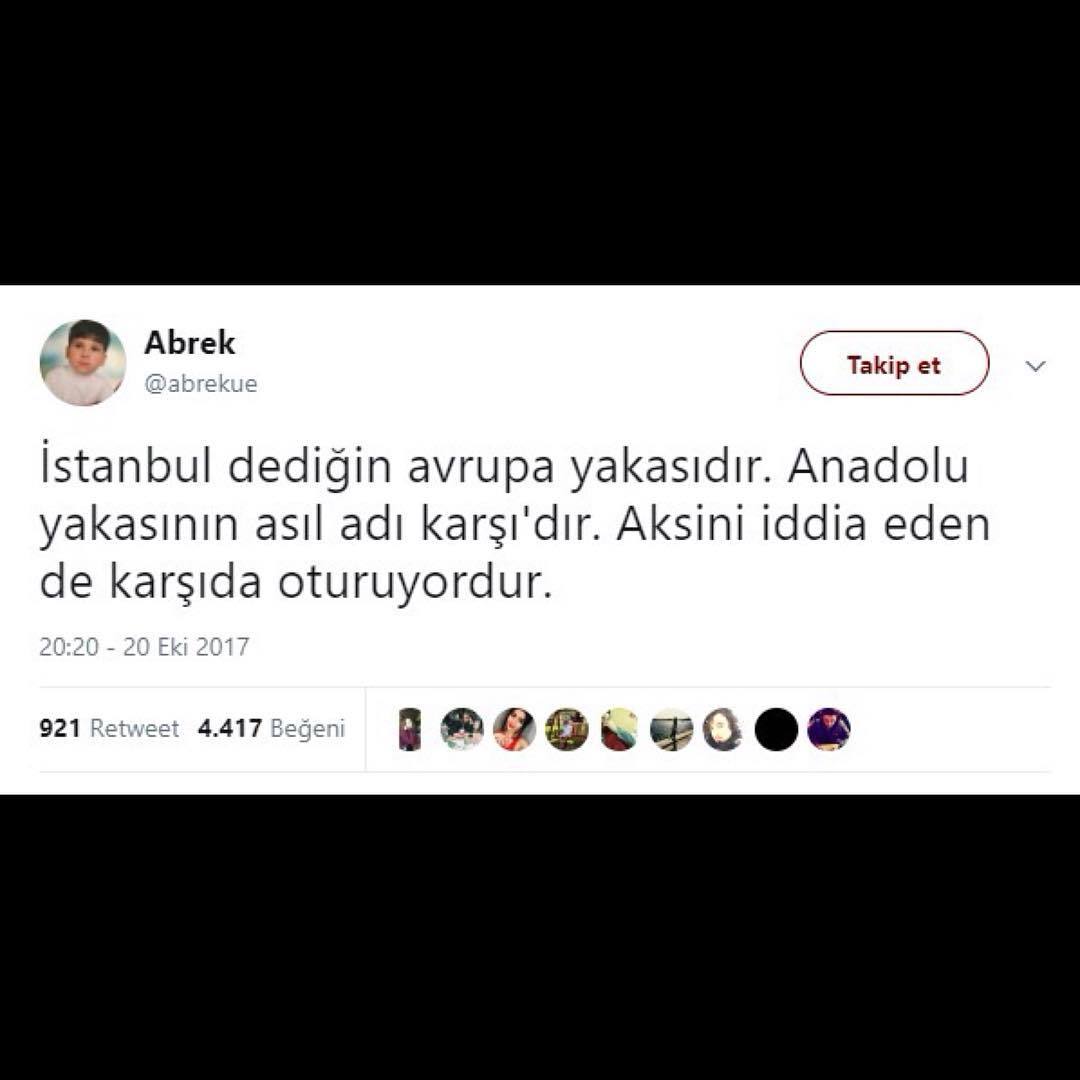The width and height of the screenshot is (1080, 1080).
Task: Open the grayscale long-haired woman liker avatar
Action: tap(724, 729)
